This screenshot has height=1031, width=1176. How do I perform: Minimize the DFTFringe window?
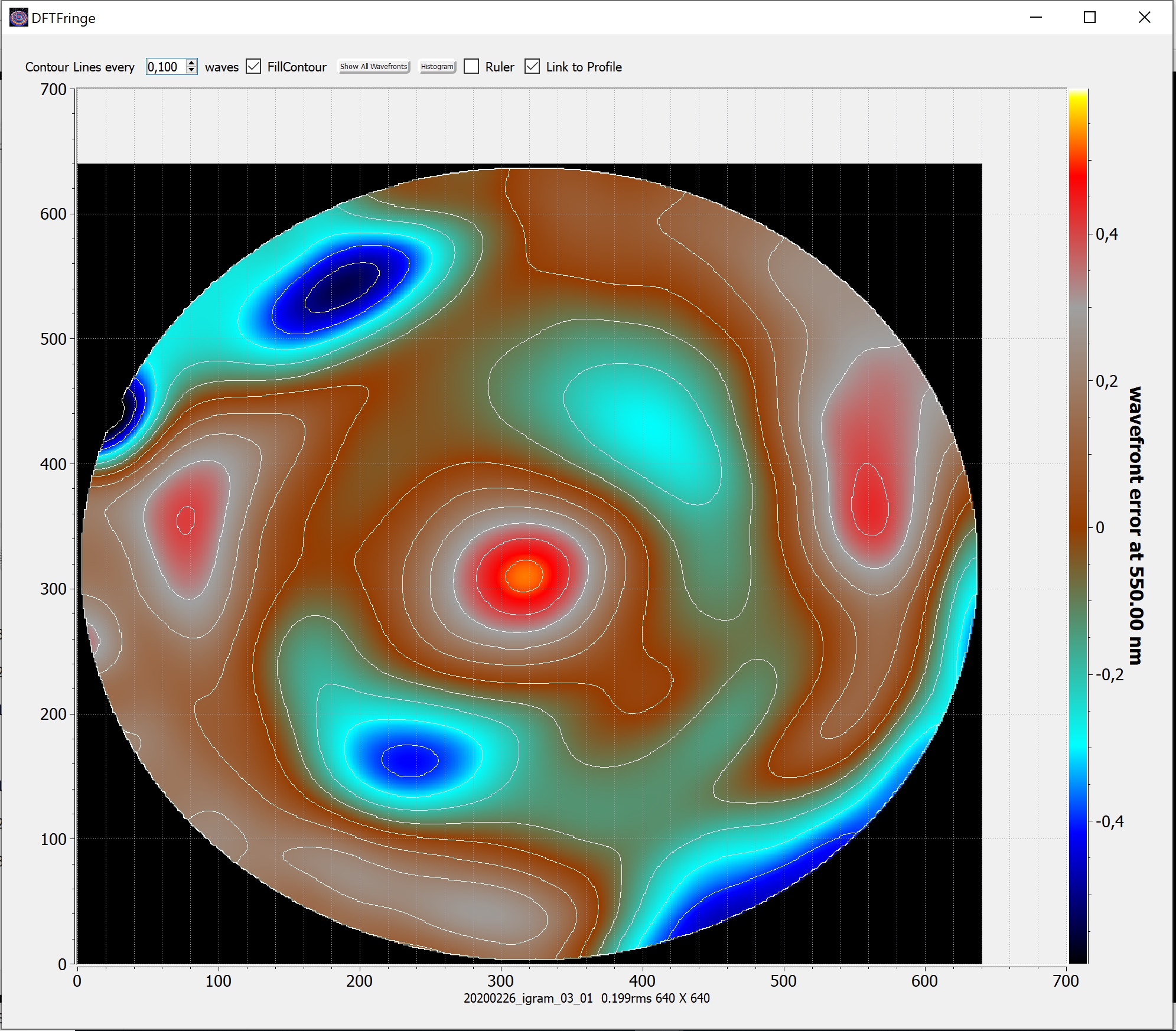point(1036,18)
